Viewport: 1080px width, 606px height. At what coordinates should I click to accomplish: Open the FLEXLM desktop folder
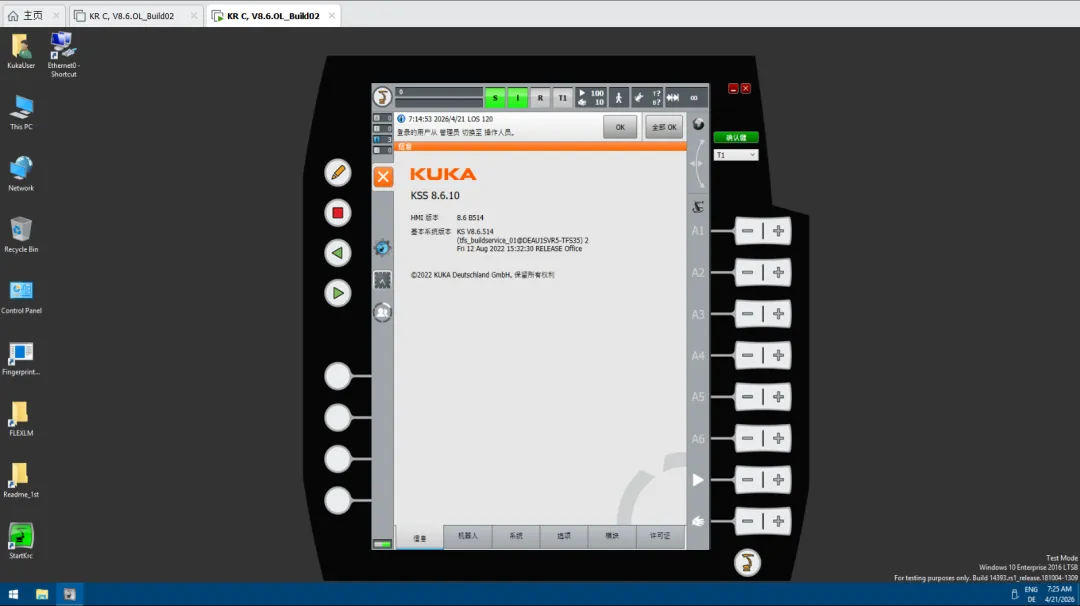21,419
